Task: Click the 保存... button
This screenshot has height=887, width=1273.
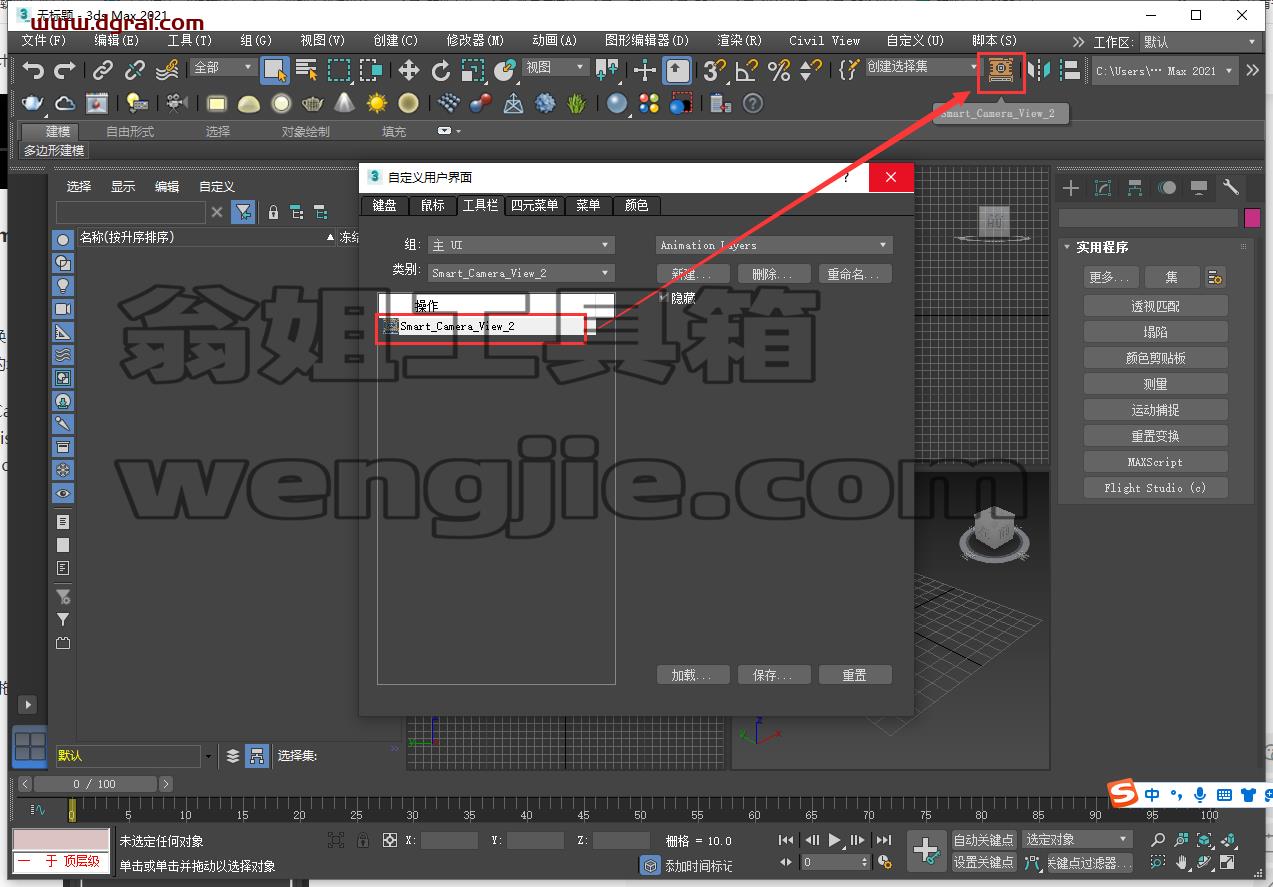Action: click(x=773, y=675)
